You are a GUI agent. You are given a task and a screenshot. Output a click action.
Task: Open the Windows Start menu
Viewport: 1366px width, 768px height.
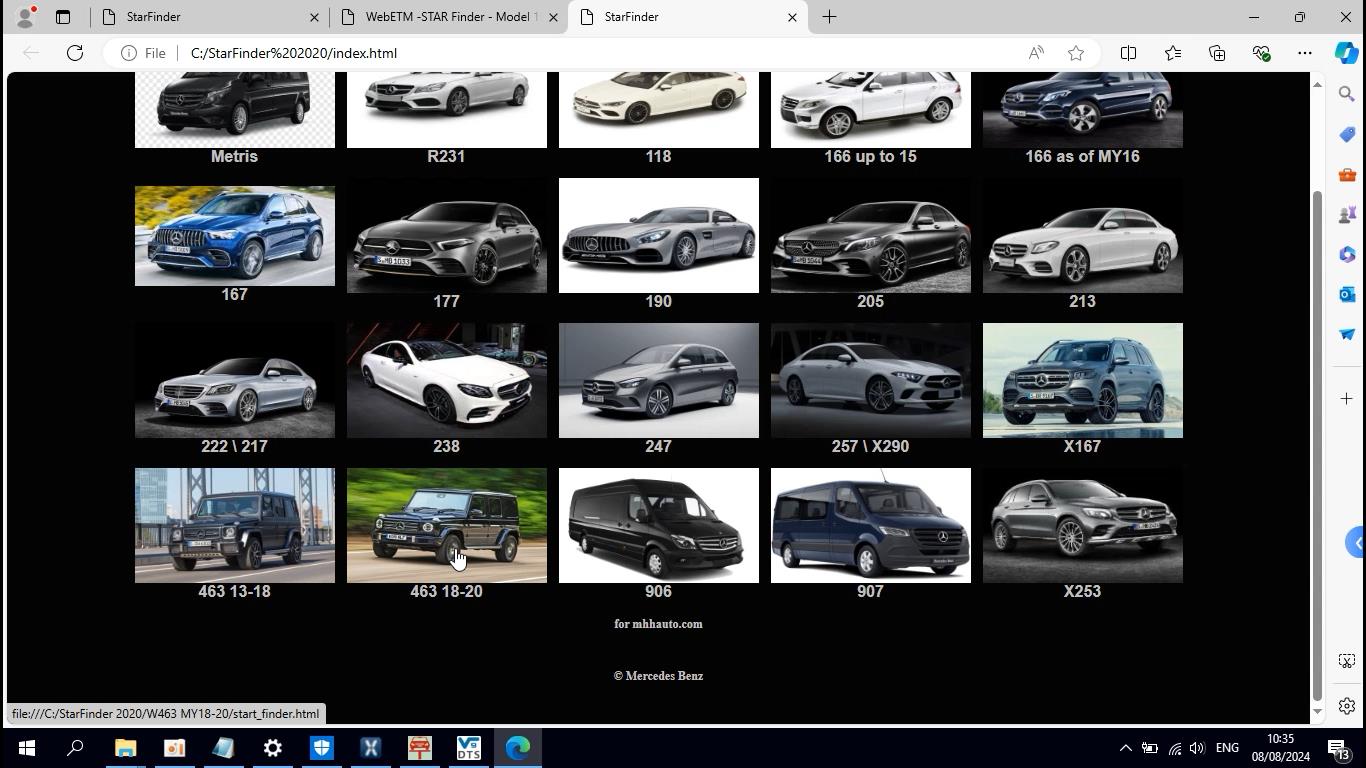[26, 748]
